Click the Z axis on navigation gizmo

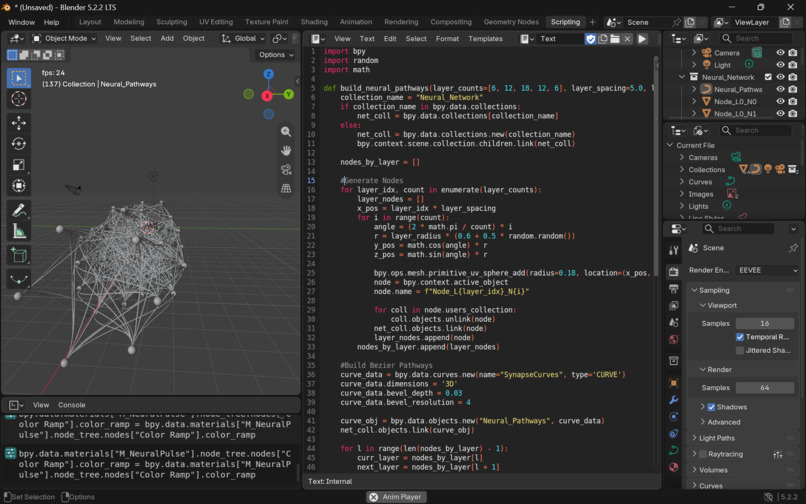[x=268, y=74]
